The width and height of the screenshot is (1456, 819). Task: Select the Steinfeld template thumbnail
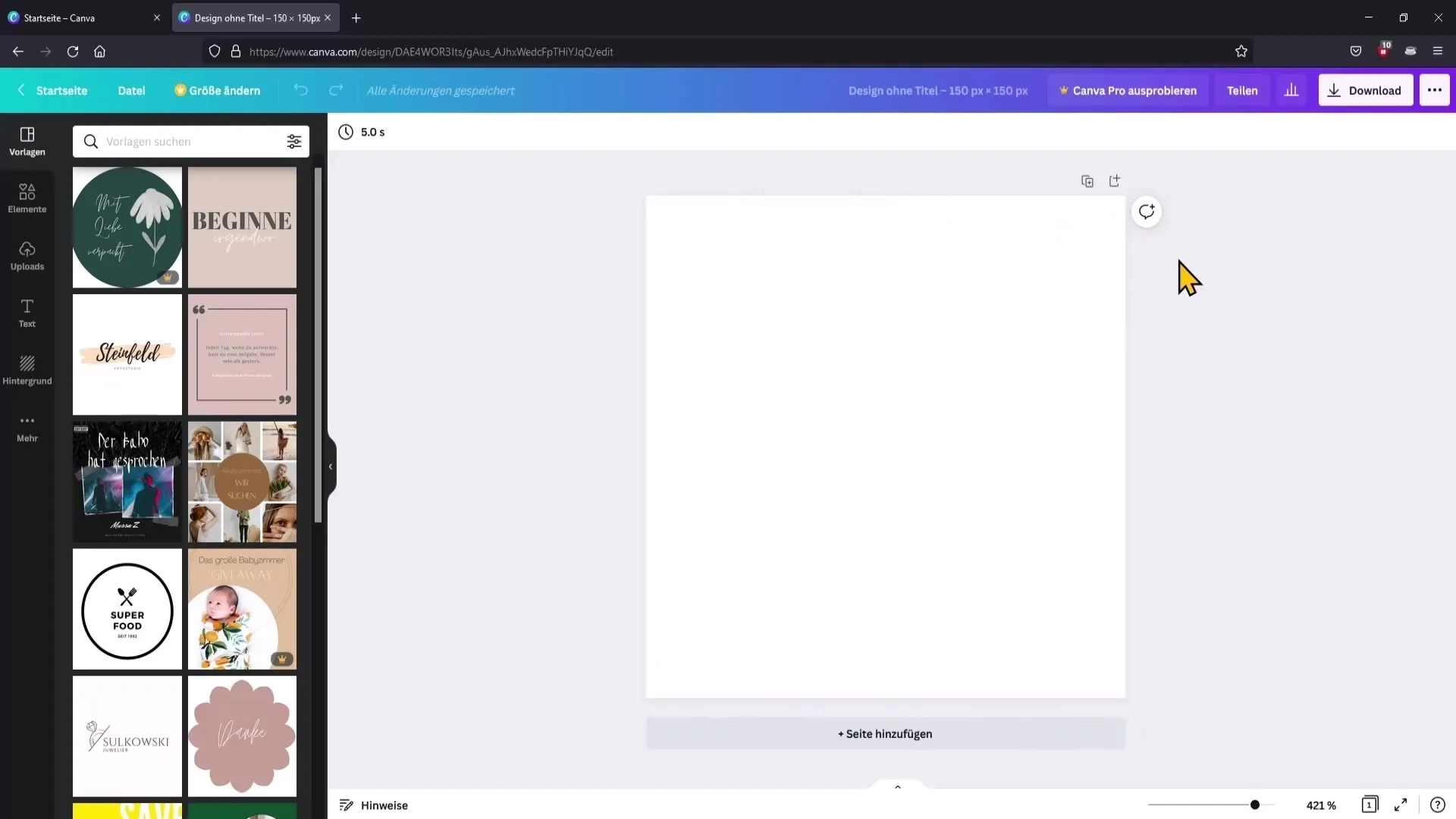coord(126,353)
